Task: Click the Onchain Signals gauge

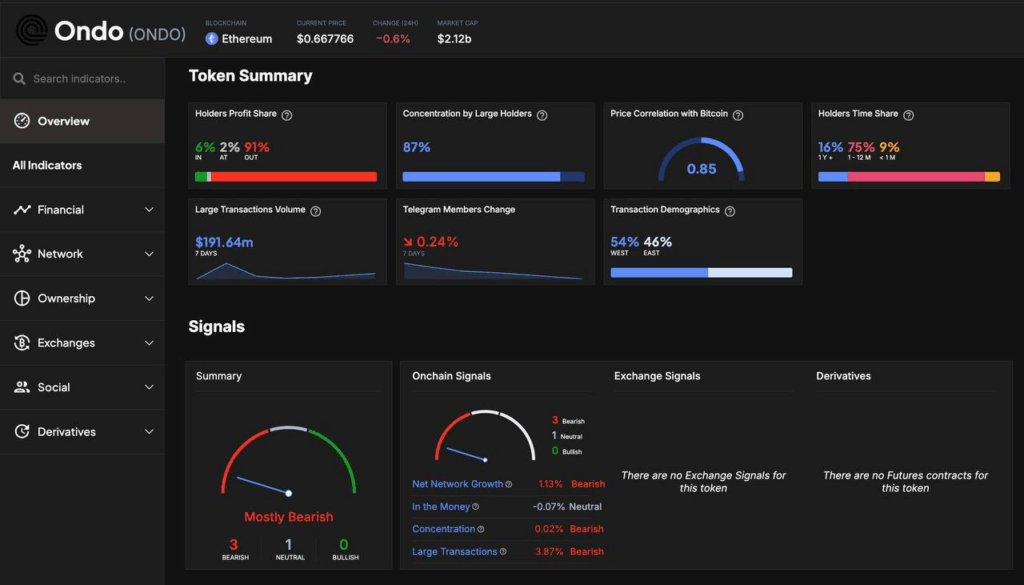Action: tap(485, 435)
